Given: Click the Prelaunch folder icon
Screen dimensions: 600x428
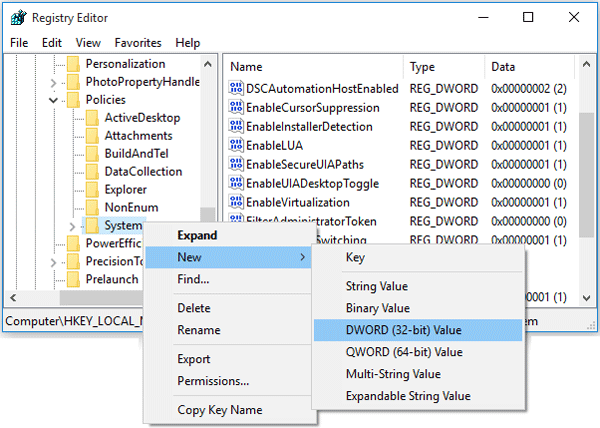Looking at the screenshot, I should pos(72,280).
